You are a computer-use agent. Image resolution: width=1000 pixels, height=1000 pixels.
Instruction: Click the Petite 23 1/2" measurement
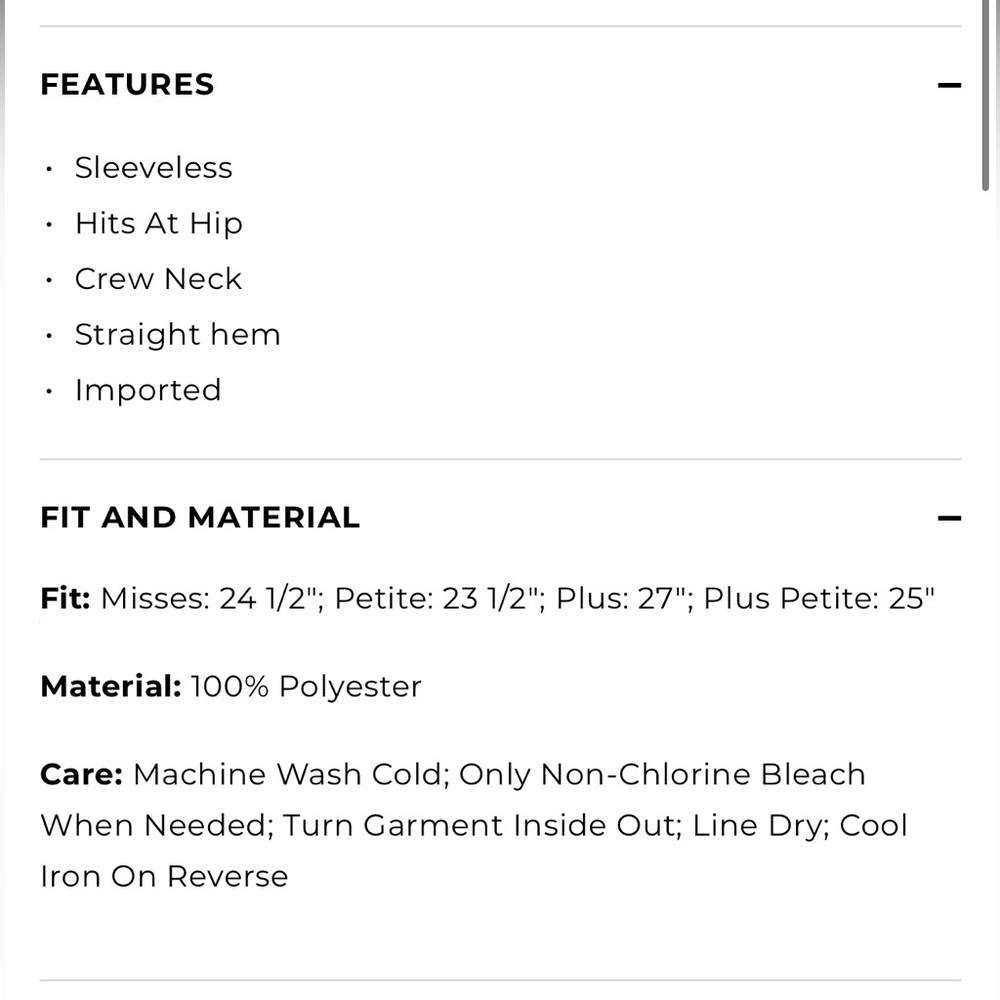coord(439,599)
